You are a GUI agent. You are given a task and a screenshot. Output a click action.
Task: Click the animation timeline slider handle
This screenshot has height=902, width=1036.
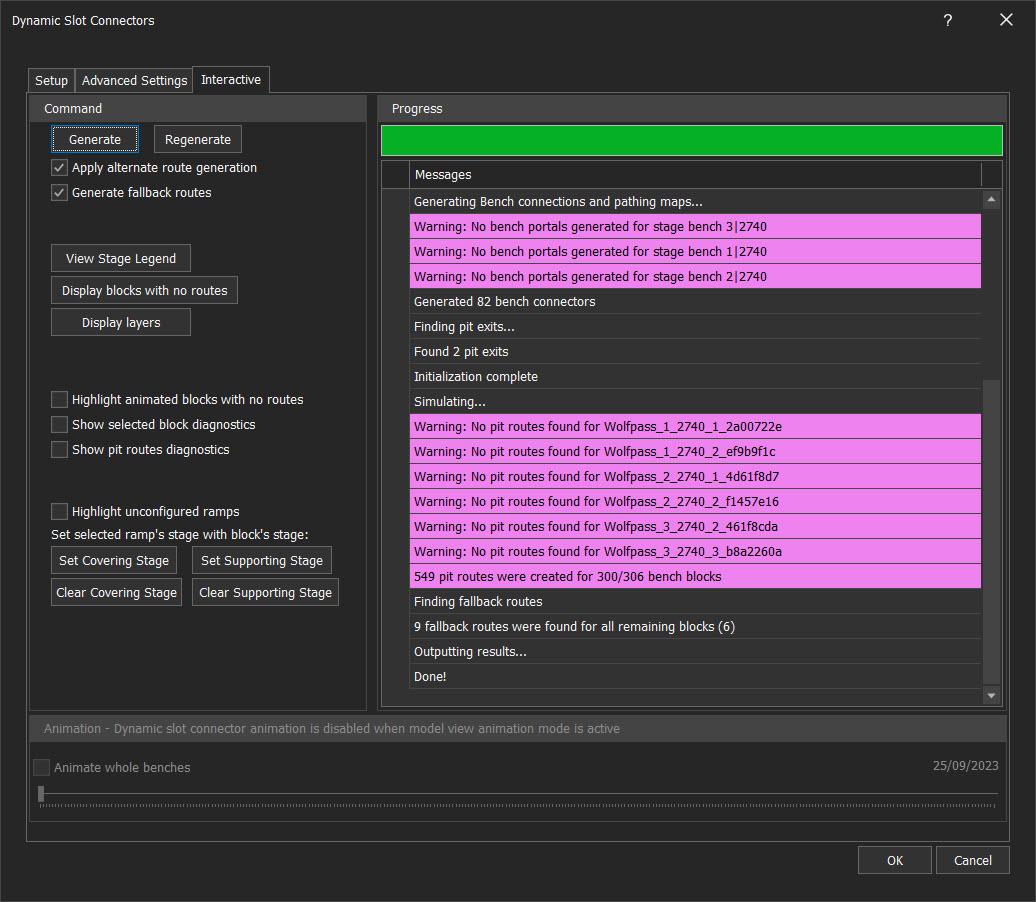41,794
